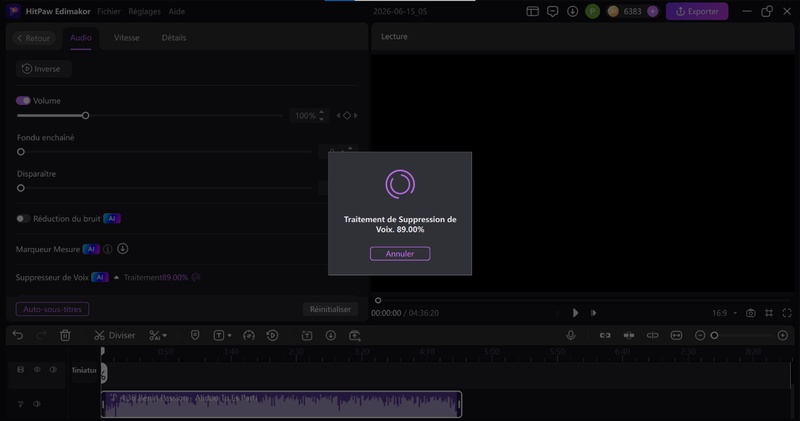Go to next volume keyframe arrow
800x421 pixels.
pos(356,116)
